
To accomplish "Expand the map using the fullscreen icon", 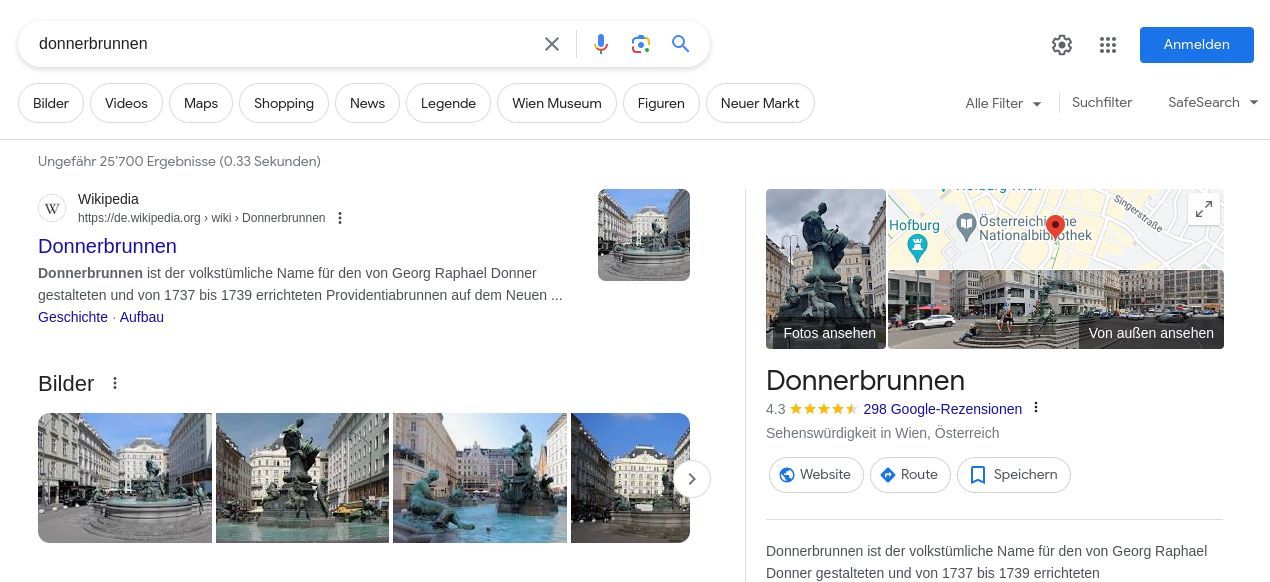I will (1204, 209).
